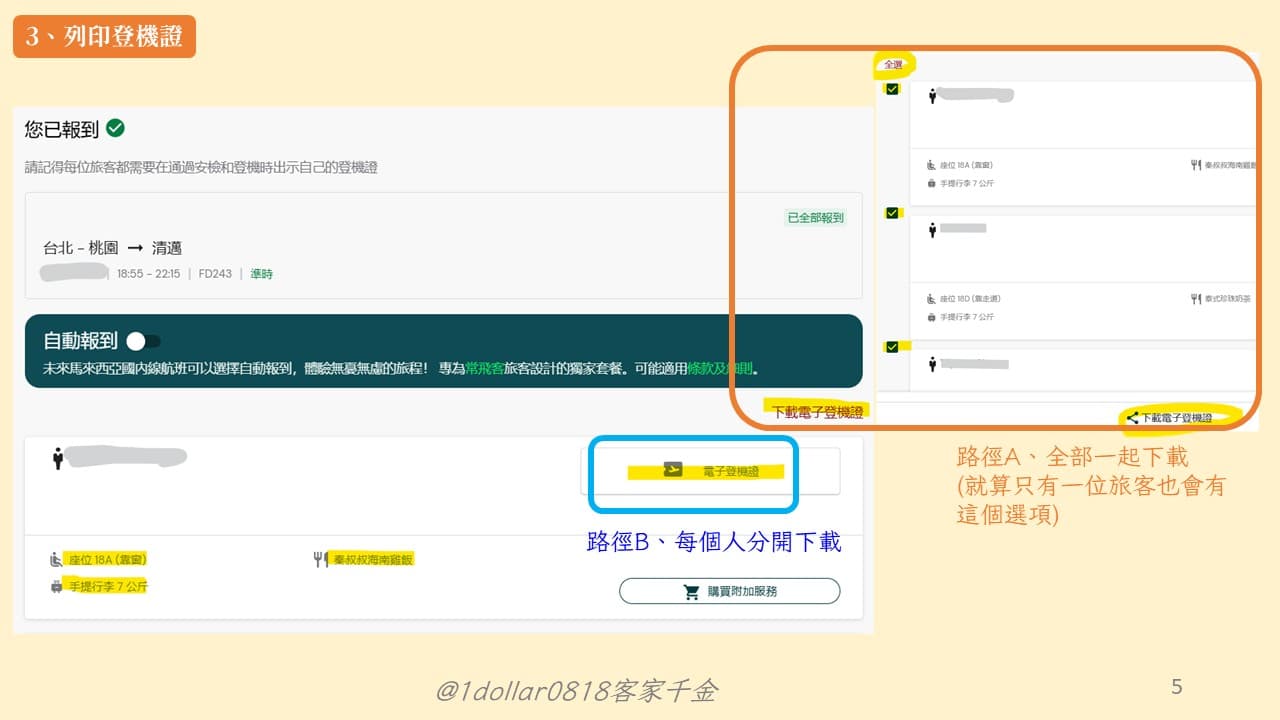Click the 自動報到 heading
The width and height of the screenshot is (1280, 720).
coord(80,341)
